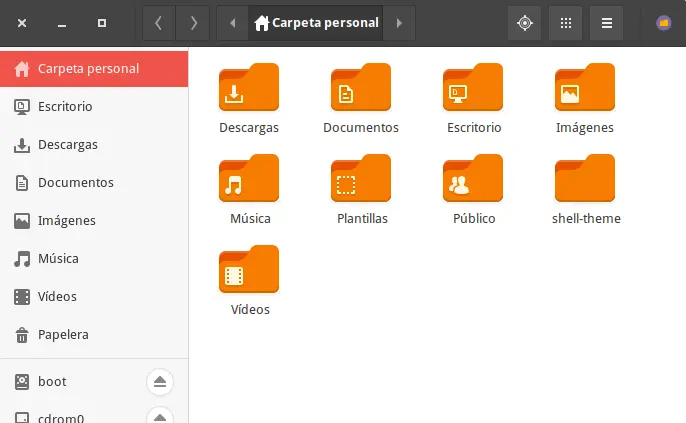Select Escritorio in the sidebar
The image size is (686, 423).
(x=94, y=107)
